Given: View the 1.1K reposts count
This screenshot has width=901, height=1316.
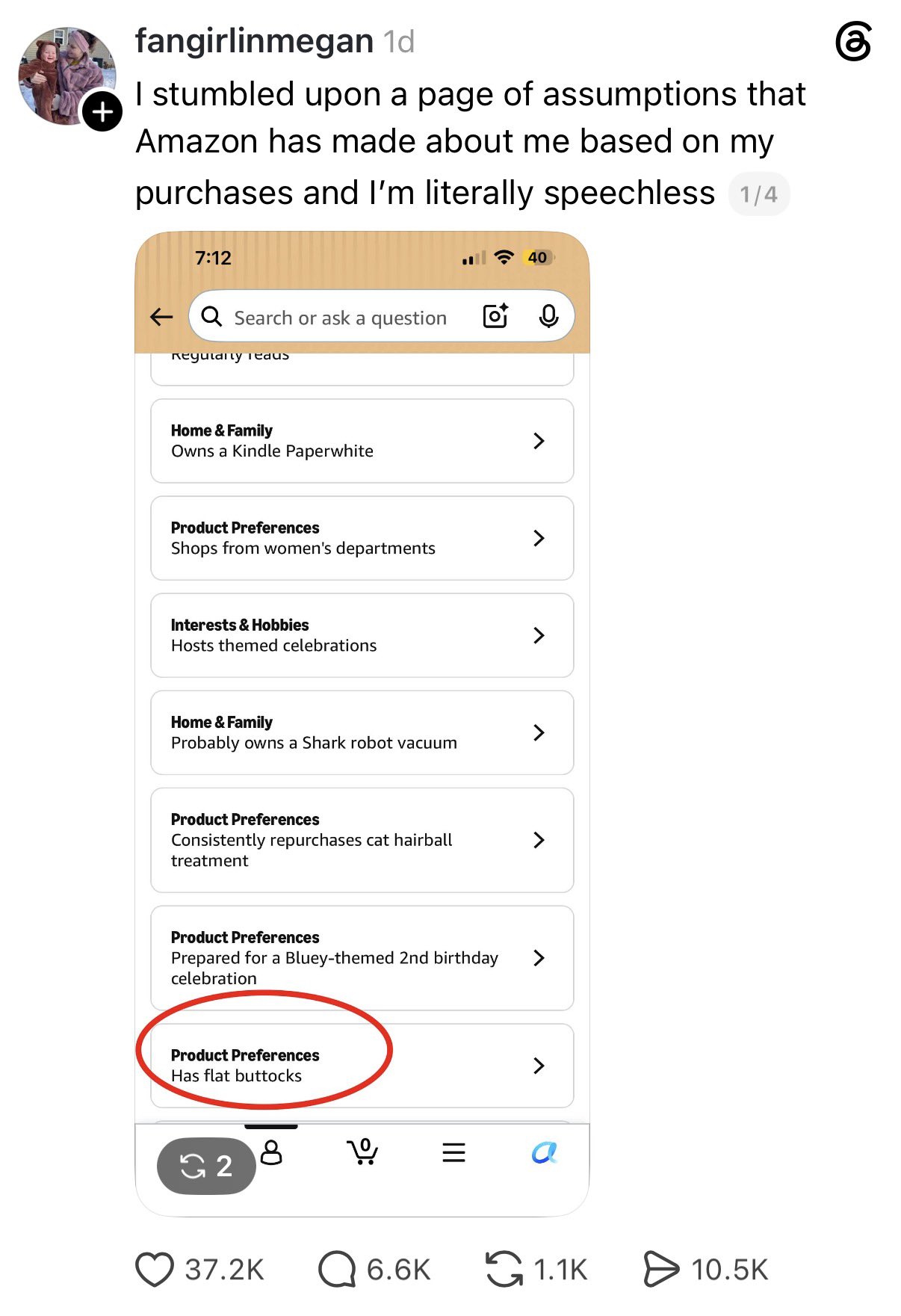Looking at the screenshot, I should [561, 1270].
